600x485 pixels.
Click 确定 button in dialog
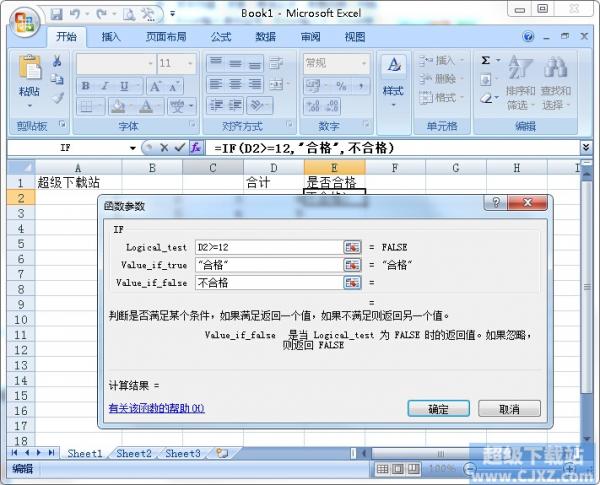(439, 409)
